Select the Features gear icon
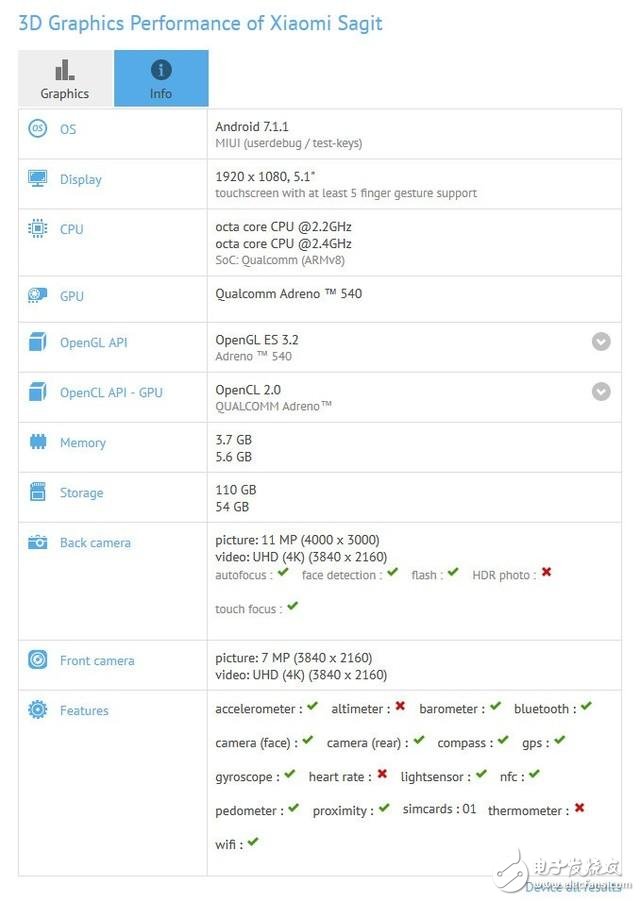 click(37, 710)
